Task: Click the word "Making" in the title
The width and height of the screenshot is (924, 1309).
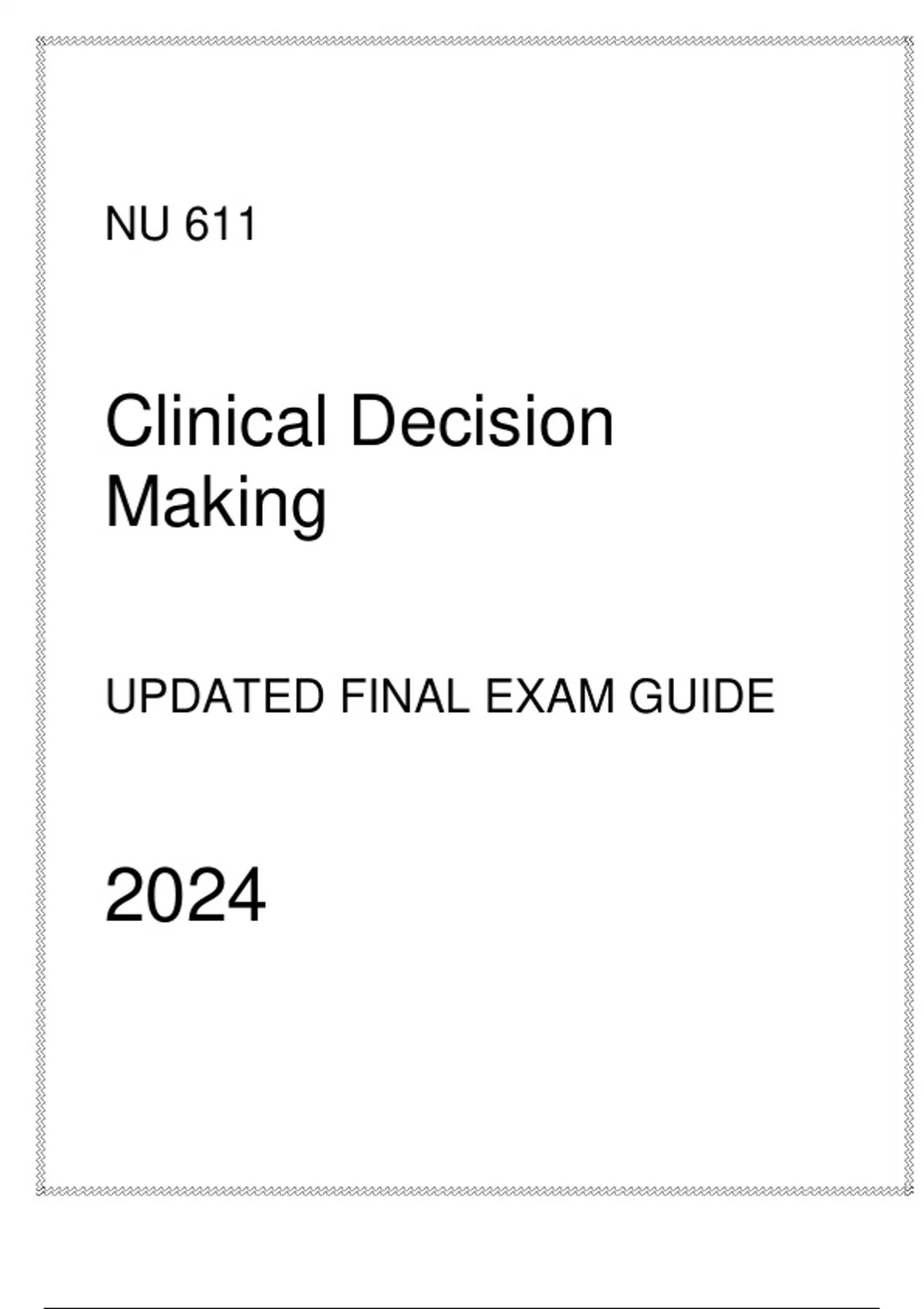Action: (216, 503)
